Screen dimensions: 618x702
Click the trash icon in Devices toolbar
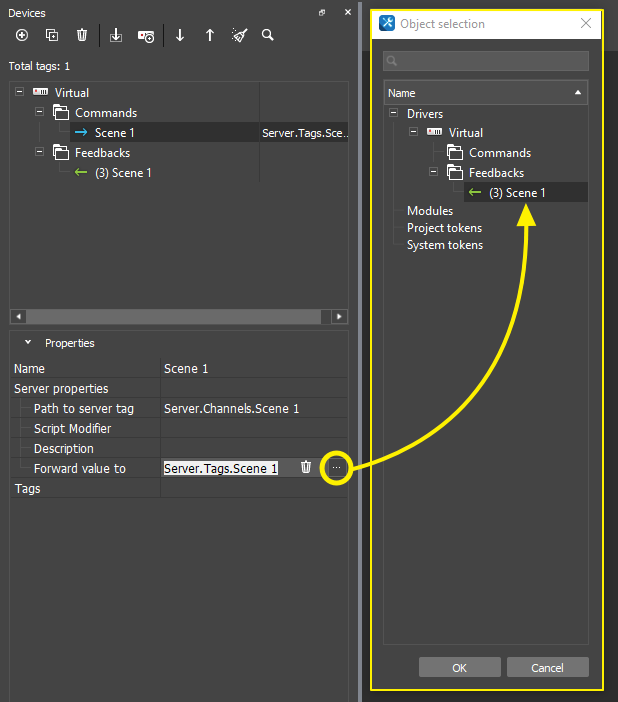[x=82, y=35]
